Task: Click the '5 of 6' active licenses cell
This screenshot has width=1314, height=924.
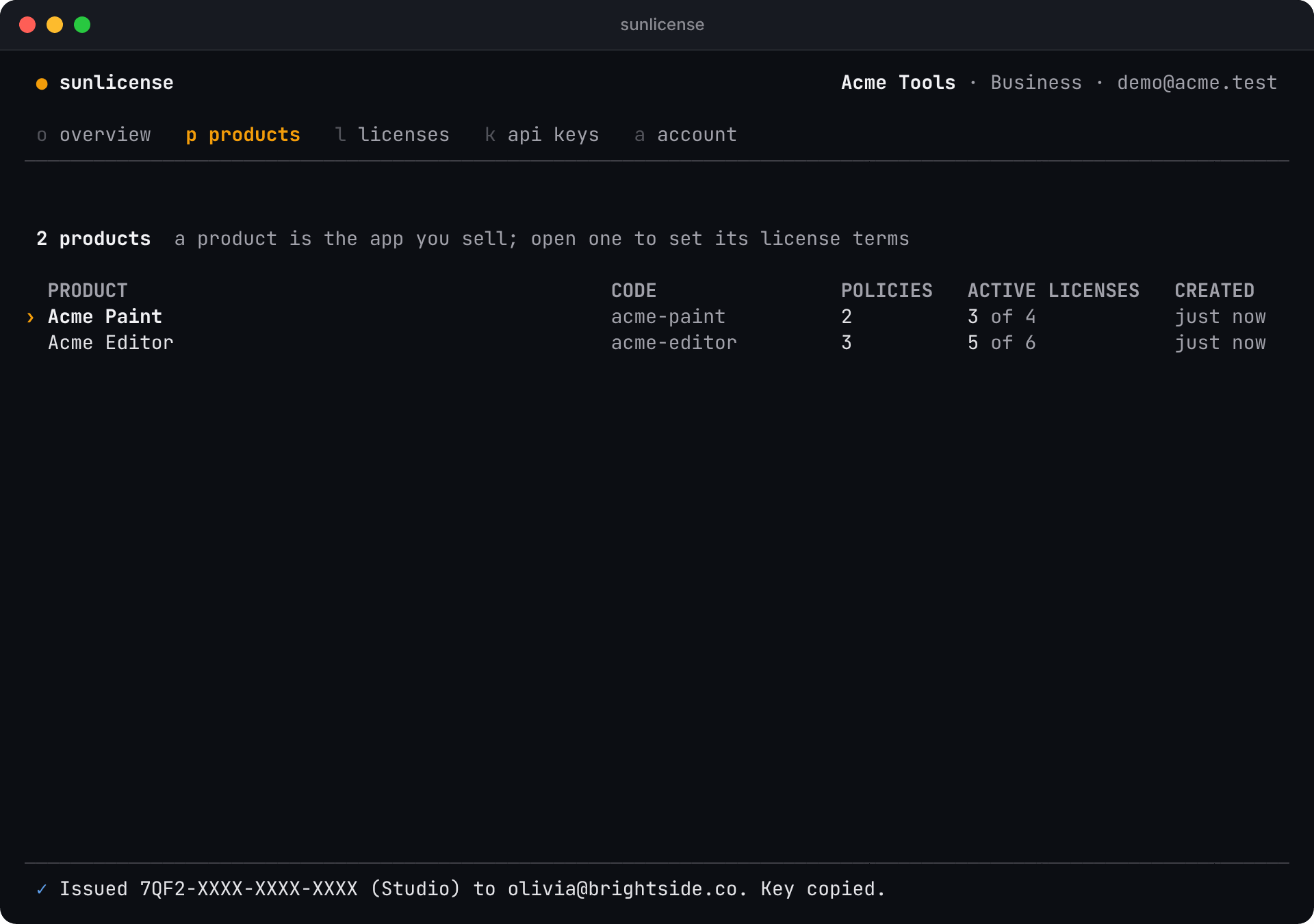Action: click(1002, 343)
